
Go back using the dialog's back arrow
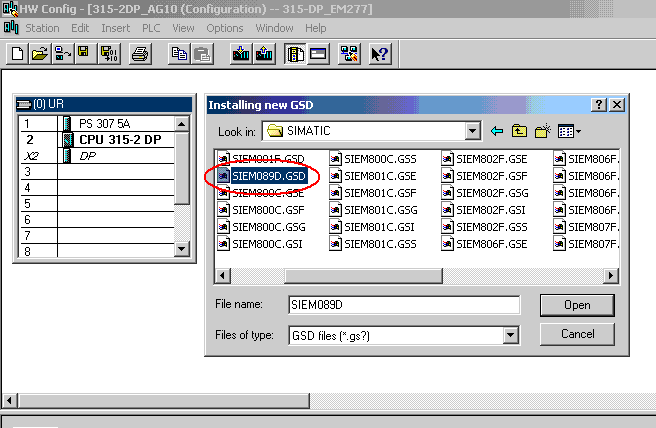tap(497, 131)
